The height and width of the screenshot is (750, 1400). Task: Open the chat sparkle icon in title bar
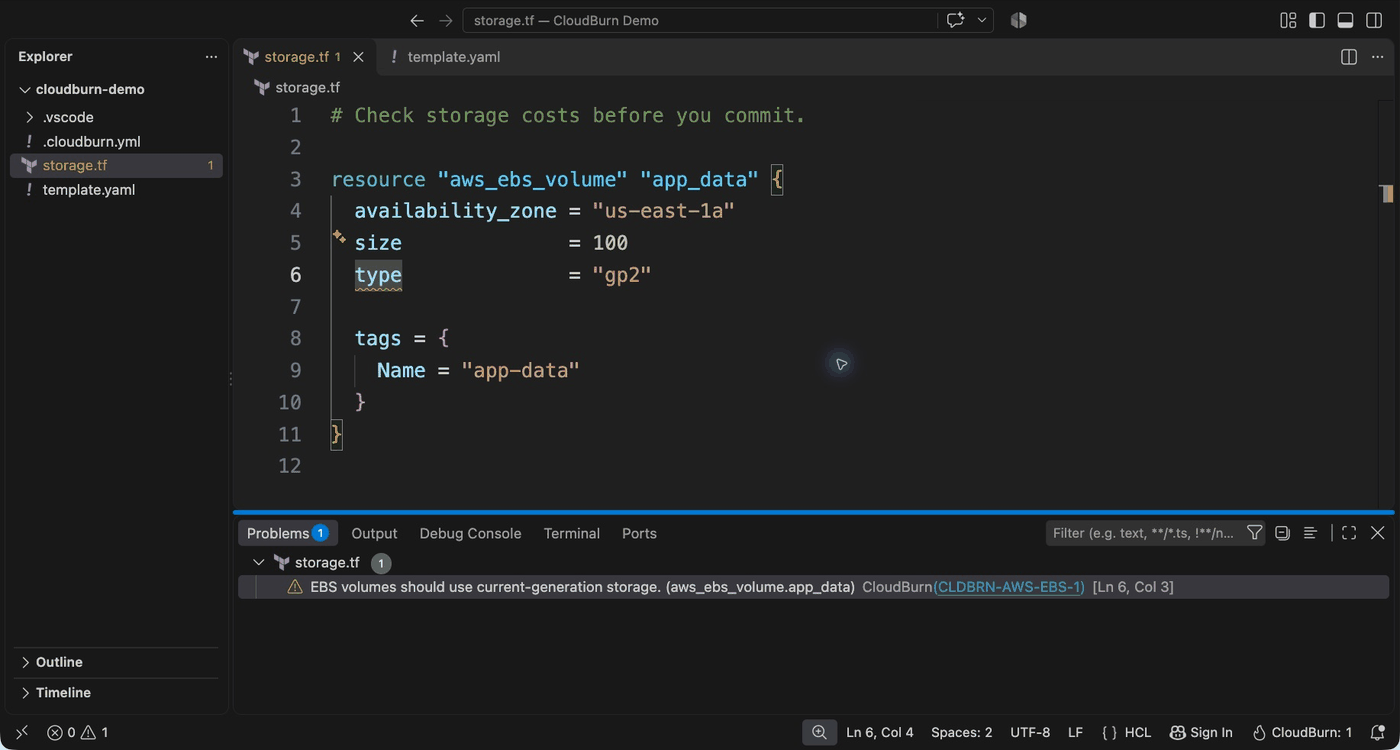pos(955,20)
